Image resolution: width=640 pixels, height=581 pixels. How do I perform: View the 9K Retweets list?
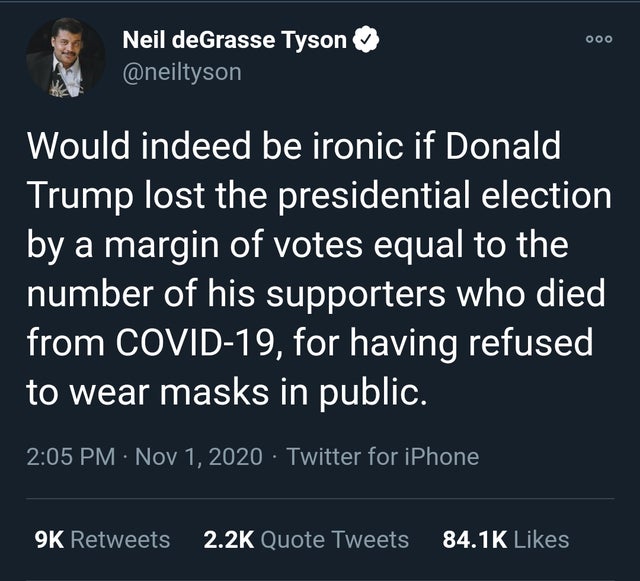coord(102,539)
